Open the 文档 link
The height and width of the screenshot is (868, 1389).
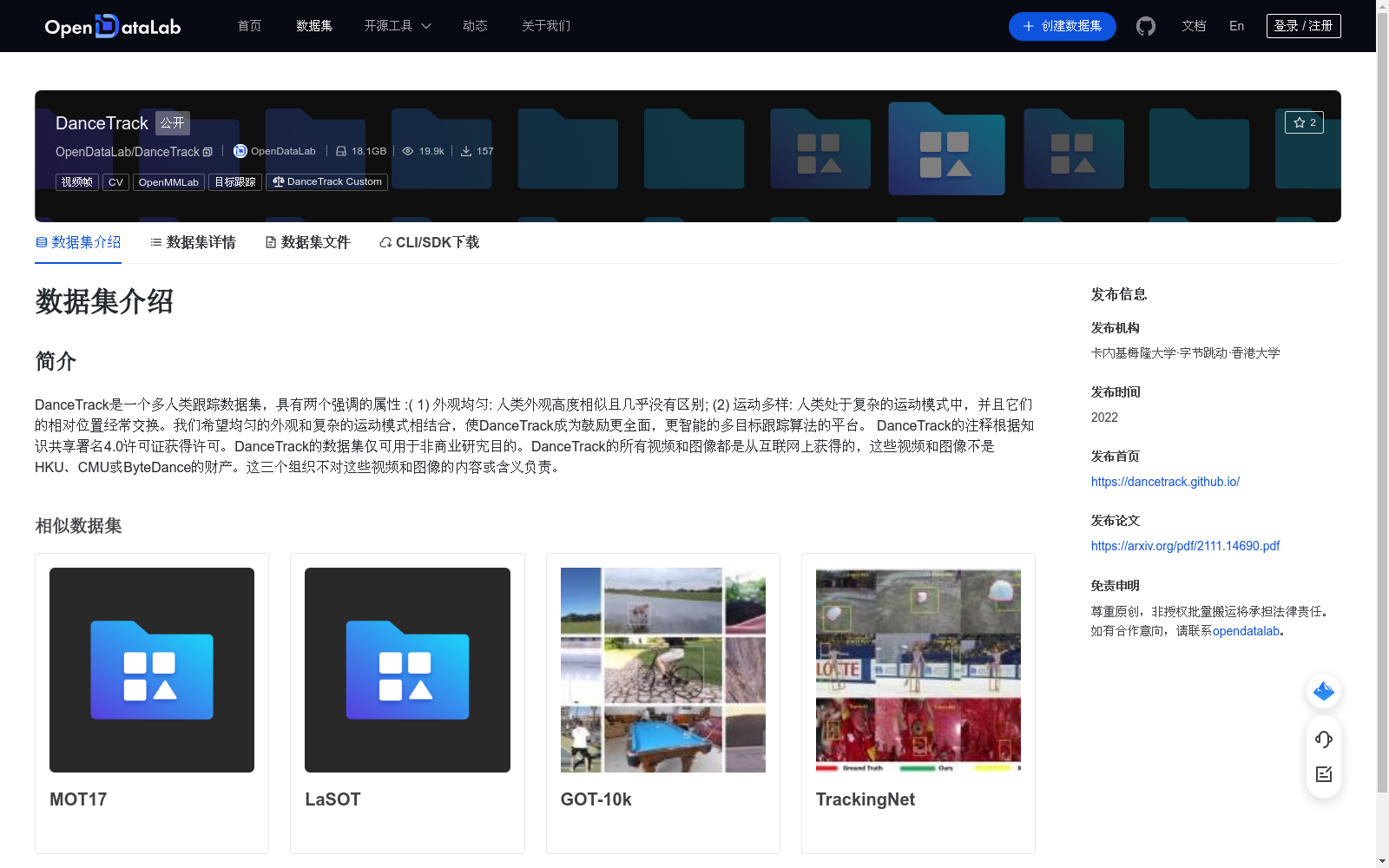[1194, 26]
